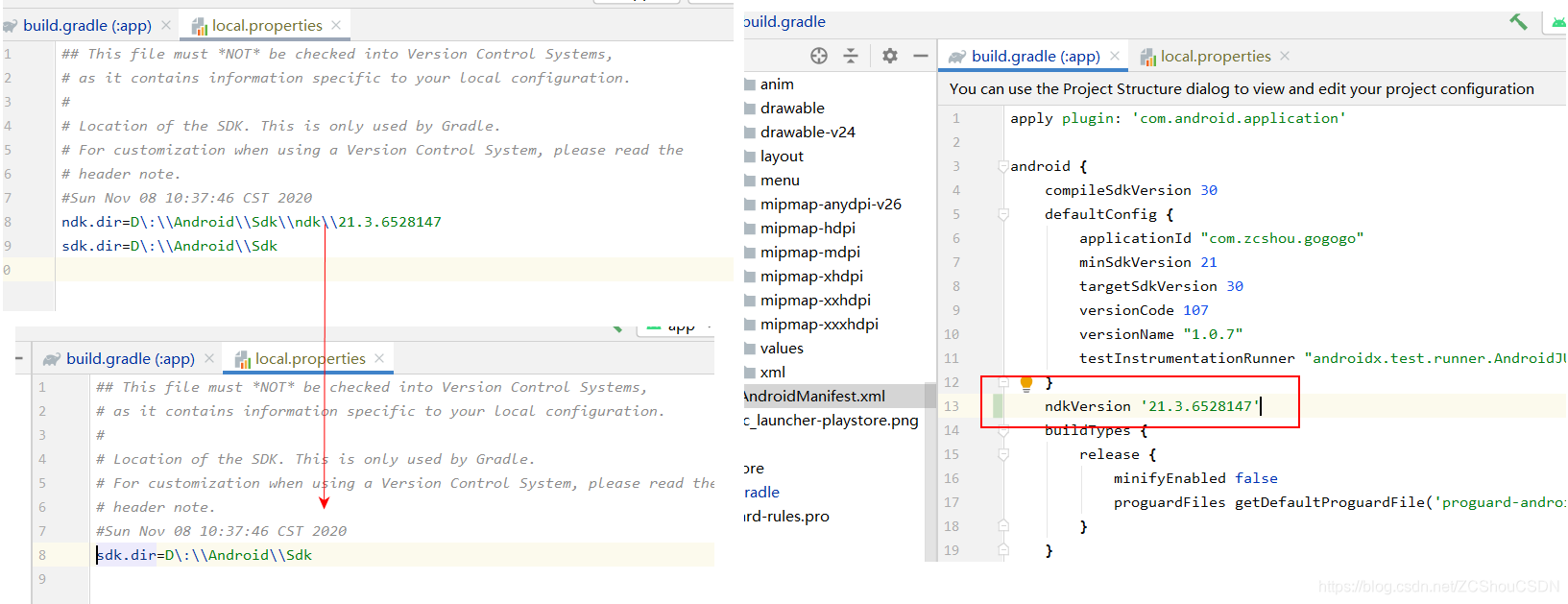
Task: Close build.gradle (:app) tab in bottom-left editor
Action: tap(209, 358)
